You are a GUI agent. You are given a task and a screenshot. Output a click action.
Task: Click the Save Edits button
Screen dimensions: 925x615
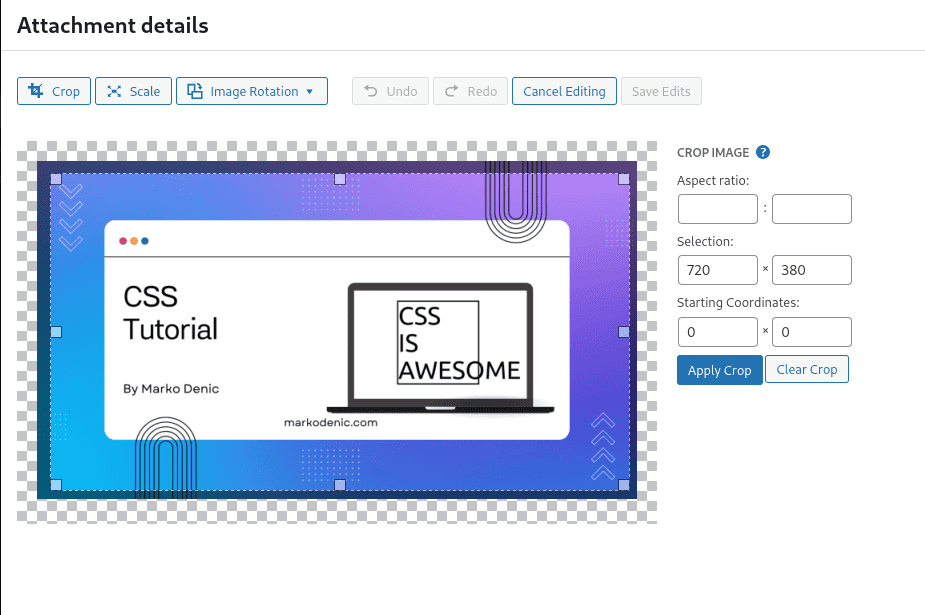[661, 91]
